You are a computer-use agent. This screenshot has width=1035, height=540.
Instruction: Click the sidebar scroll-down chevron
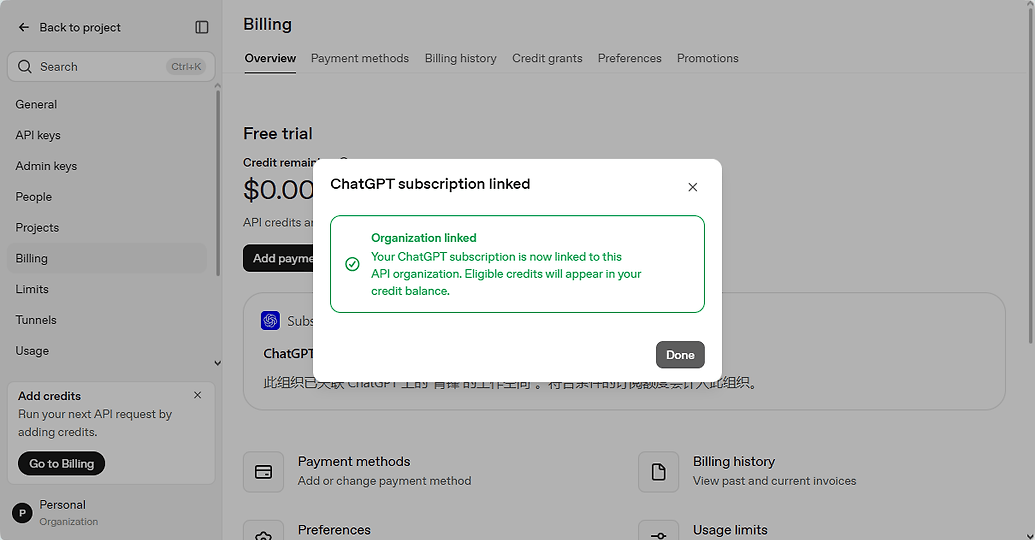click(218, 363)
